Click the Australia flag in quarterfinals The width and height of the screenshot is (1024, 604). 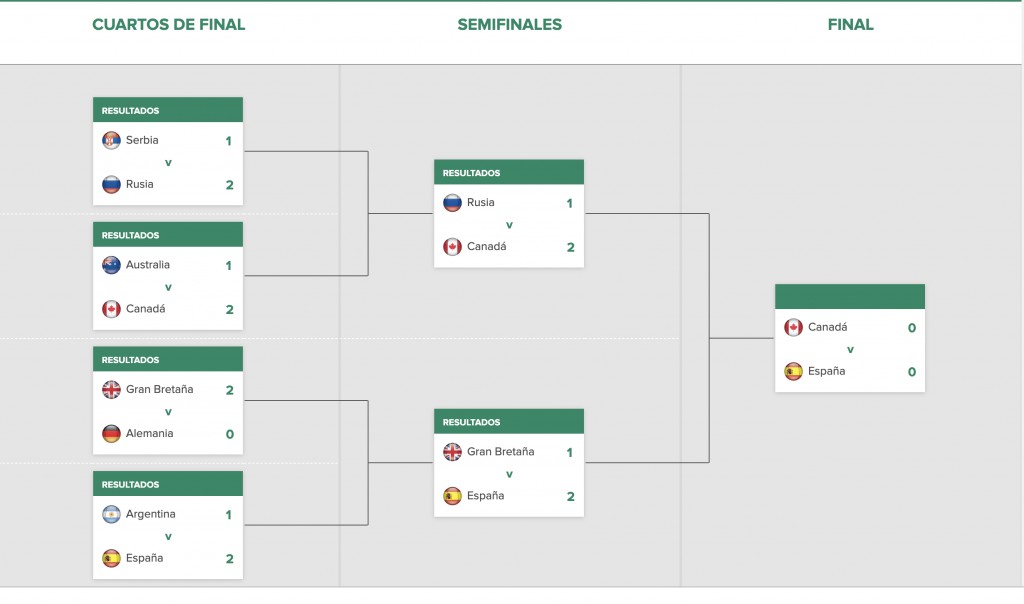pyautogui.click(x=111, y=265)
